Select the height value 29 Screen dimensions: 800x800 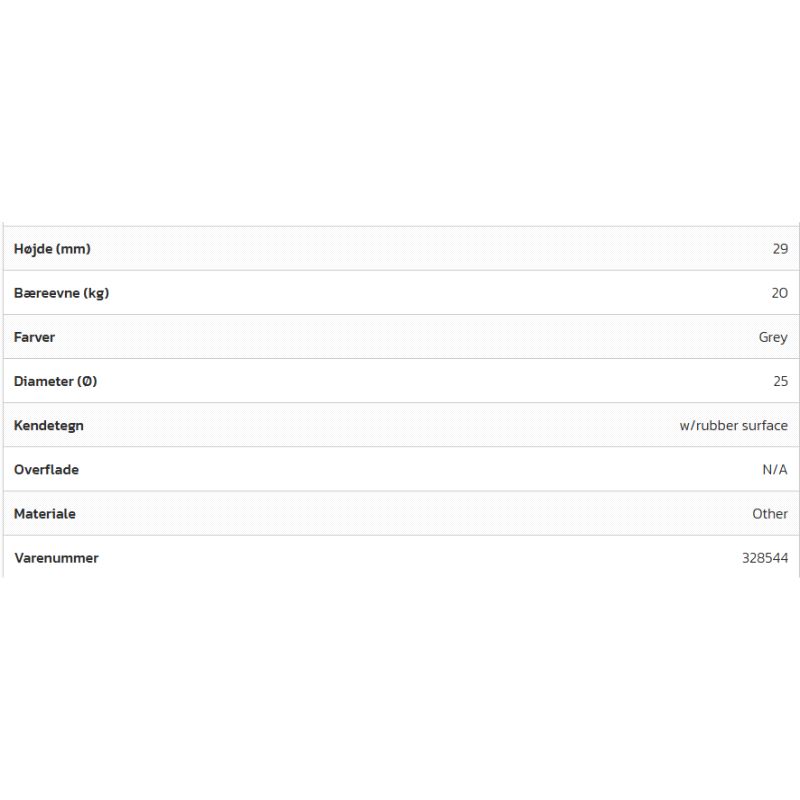pyautogui.click(x=780, y=249)
